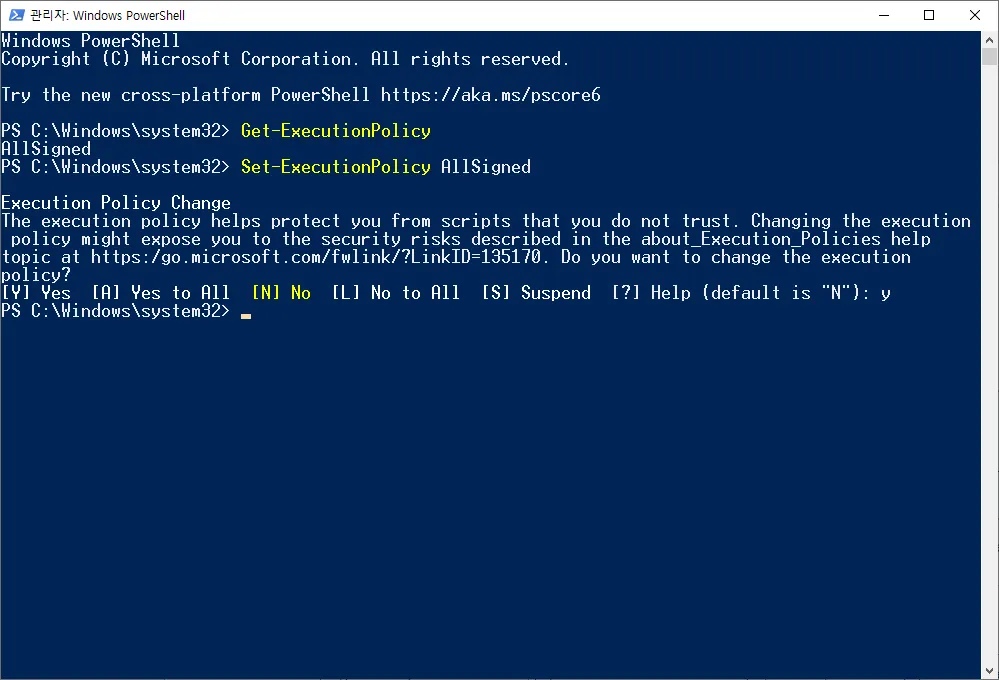Click the highlighted '[N] No' option
999x680 pixels.
(281, 293)
